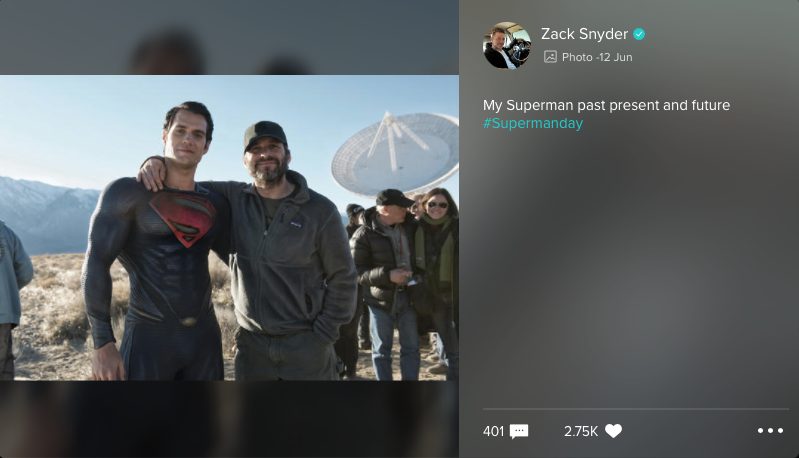Like the post with the heart icon
This screenshot has height=458, width=799.
click(x=614, y=431)
